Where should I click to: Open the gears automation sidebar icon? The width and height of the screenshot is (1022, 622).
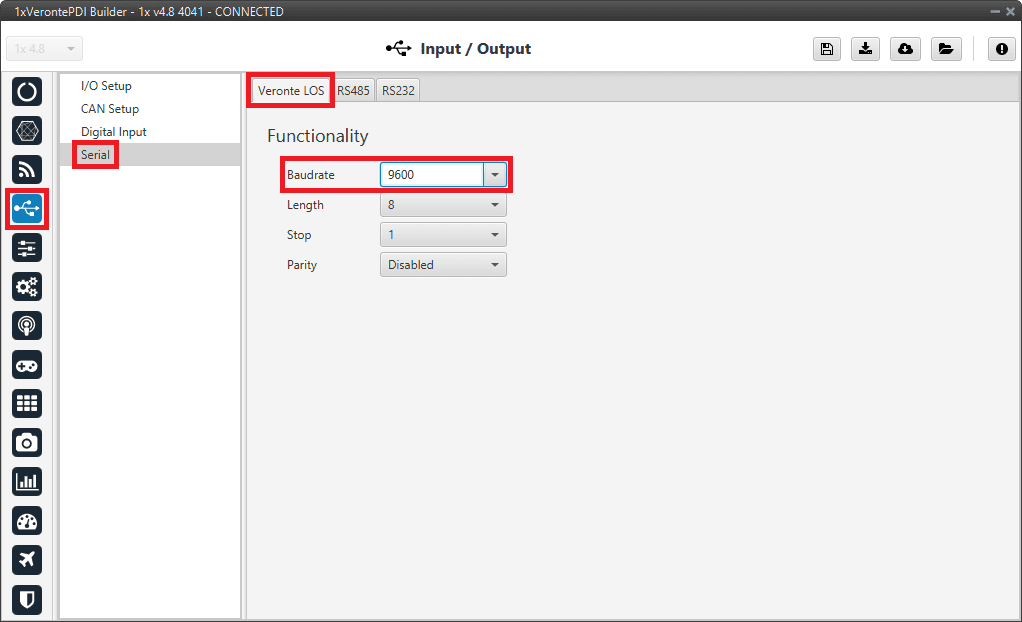[27, 287]
